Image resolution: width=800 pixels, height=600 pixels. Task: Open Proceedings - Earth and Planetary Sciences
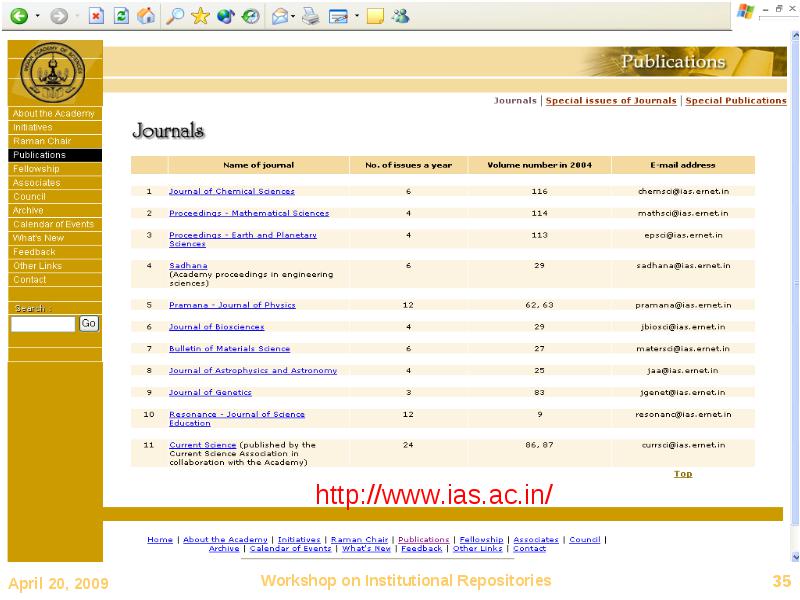(x=243, y=239)
